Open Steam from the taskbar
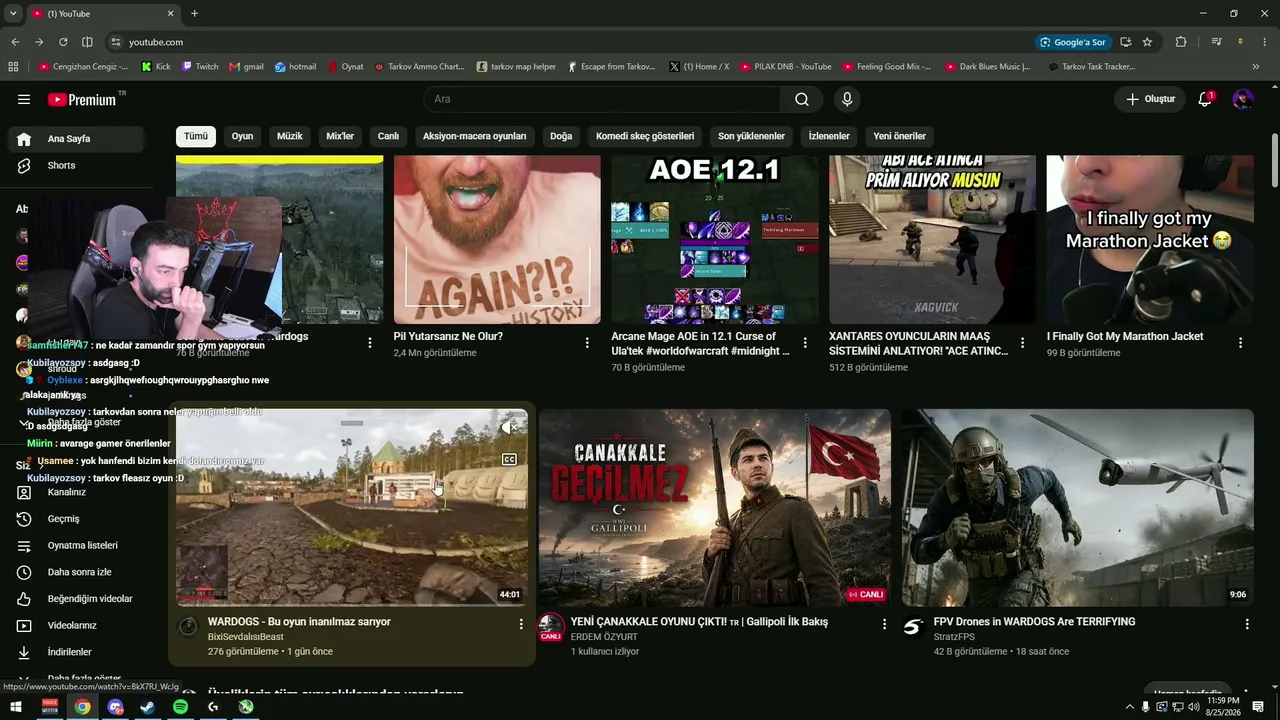The height and width of the screenshot is (720, 1280). pos(147,707)
